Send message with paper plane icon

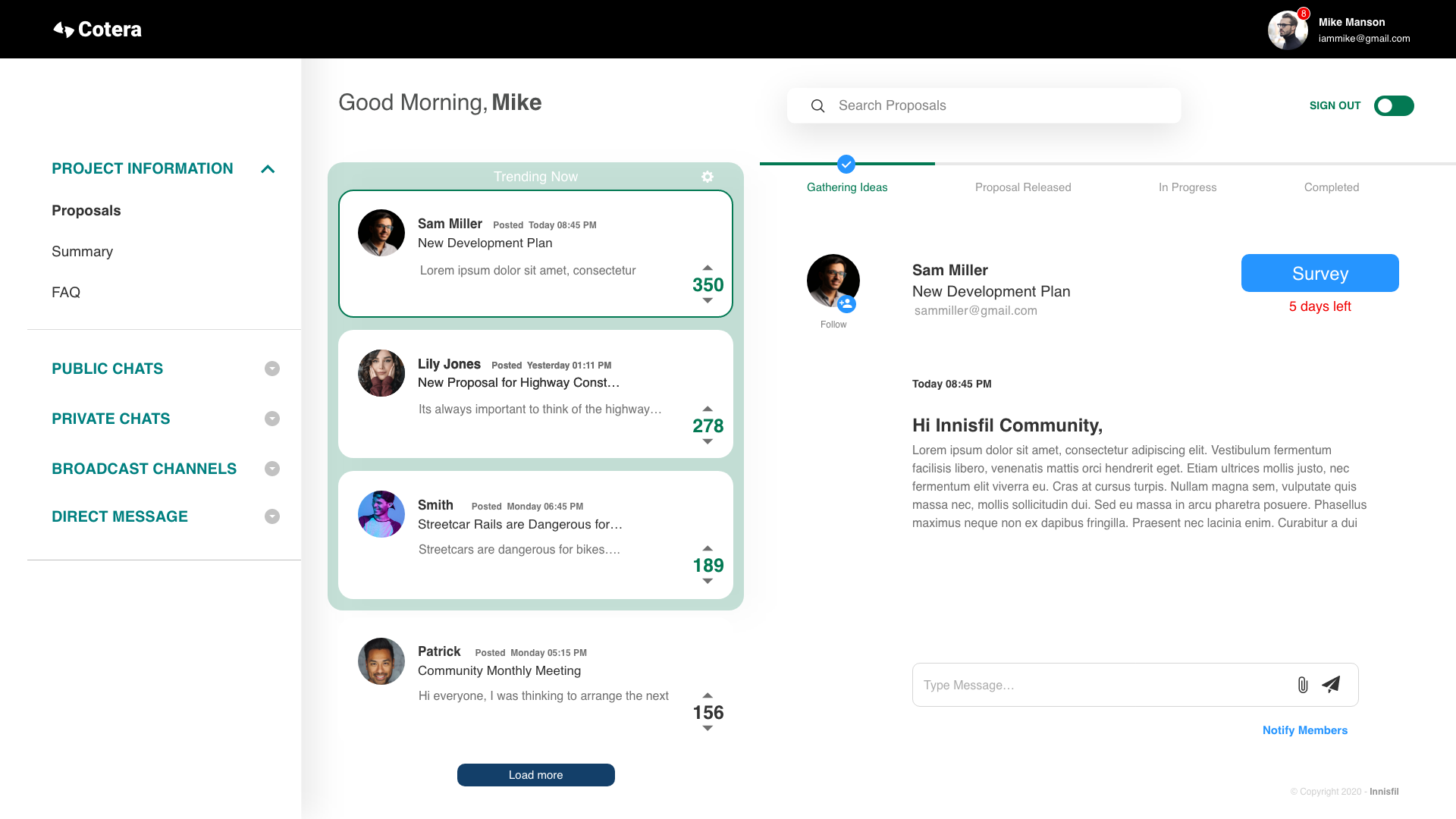[x=1331, y=684]
